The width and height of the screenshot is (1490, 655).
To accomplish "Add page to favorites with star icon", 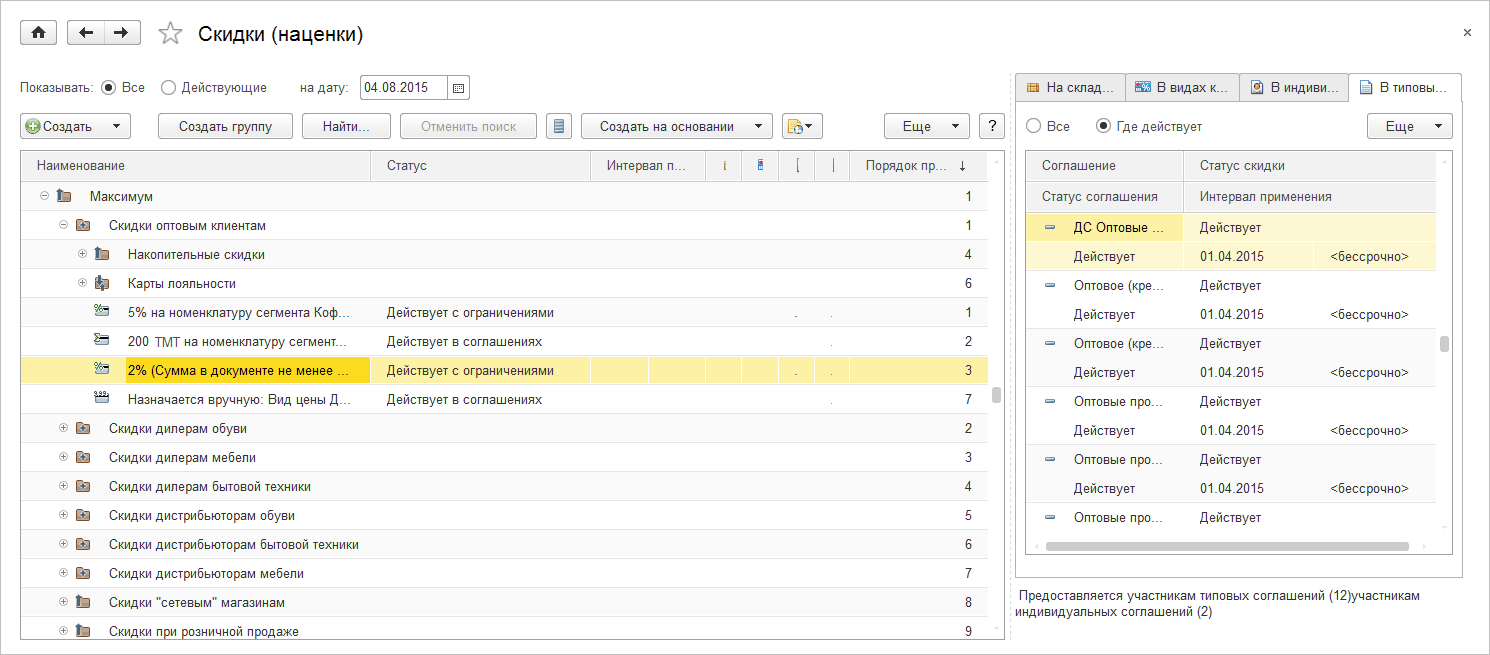I will tap(171, 34).
